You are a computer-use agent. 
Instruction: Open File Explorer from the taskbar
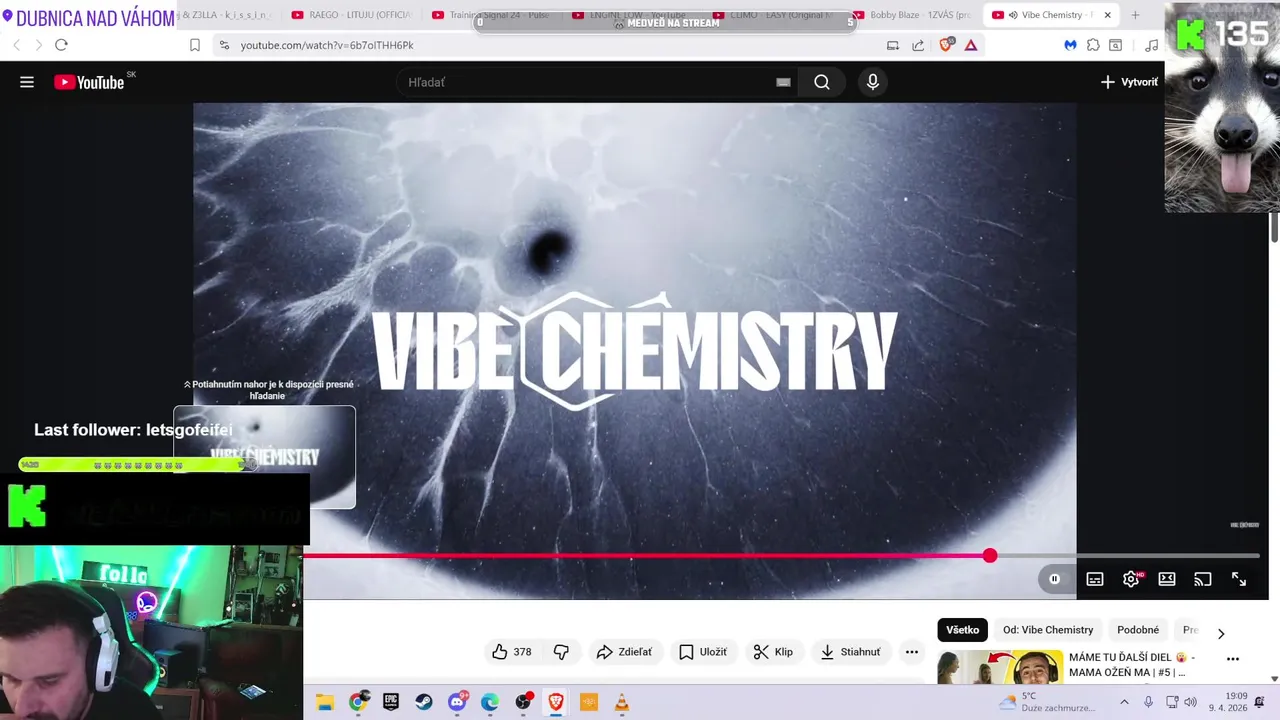click(325, 703)
